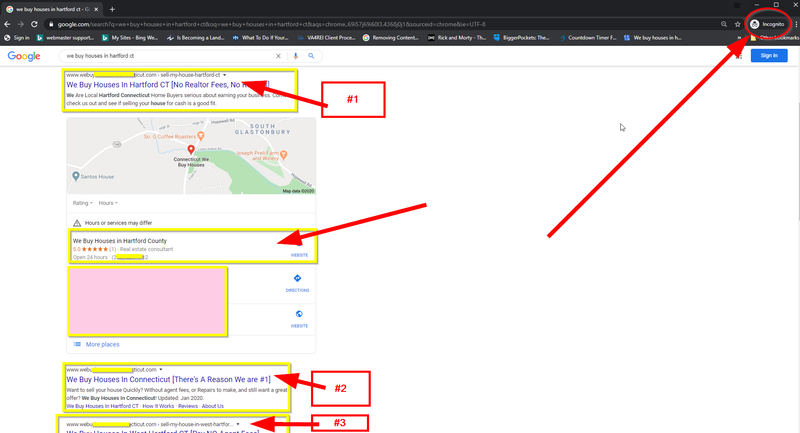Open the 'webmaster support...' bookmark
The width and height of the screenshot is (800, 433).
click(65, 38)
